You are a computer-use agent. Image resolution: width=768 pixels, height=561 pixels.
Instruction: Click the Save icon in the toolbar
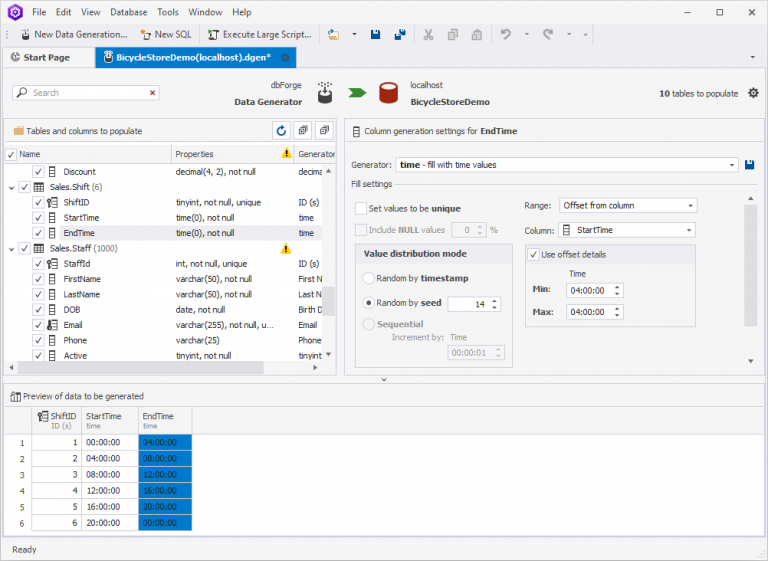[376, 34]
